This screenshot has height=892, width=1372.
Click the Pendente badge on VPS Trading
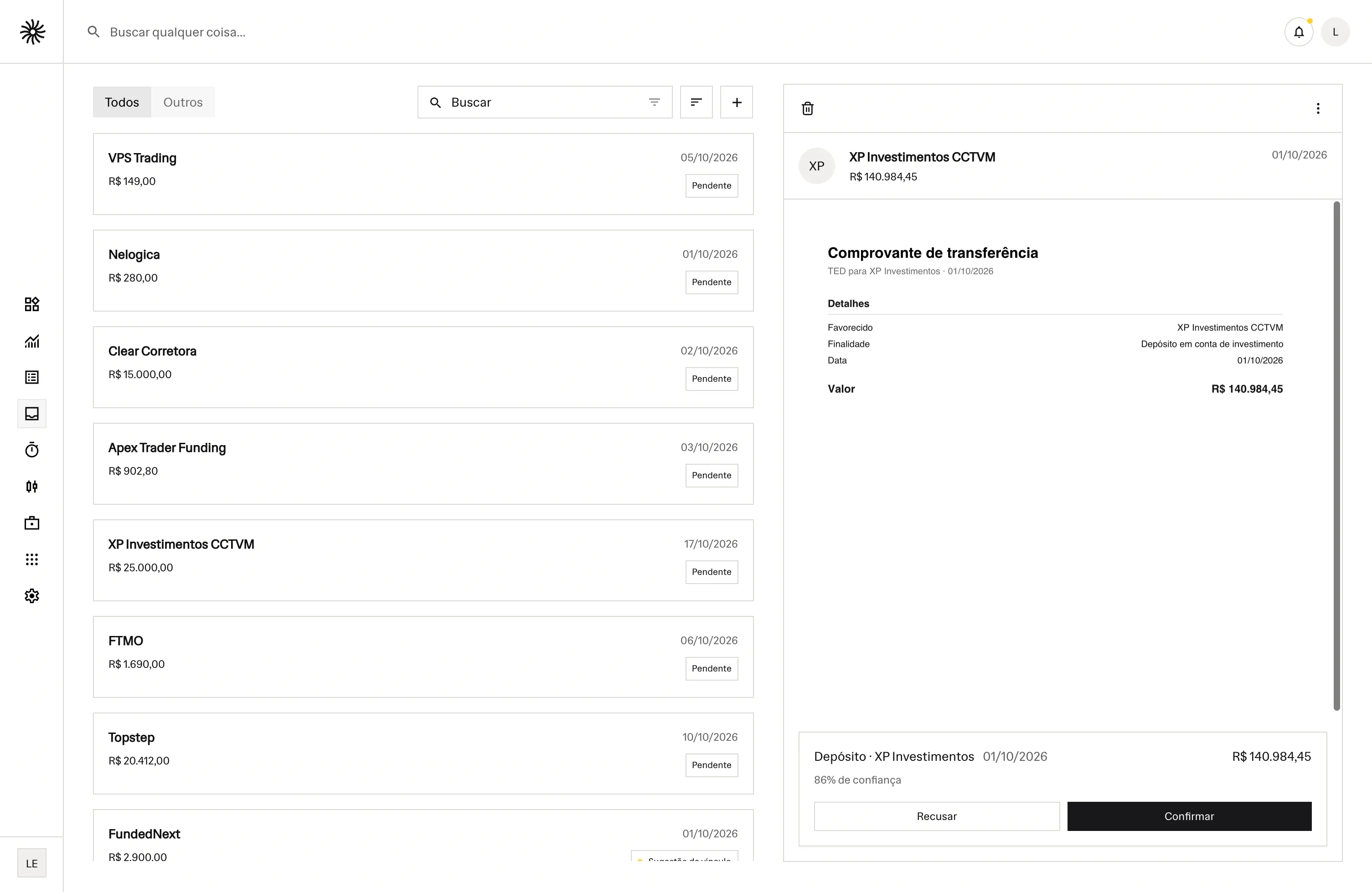pyautogui.click(x=712, y=185)
